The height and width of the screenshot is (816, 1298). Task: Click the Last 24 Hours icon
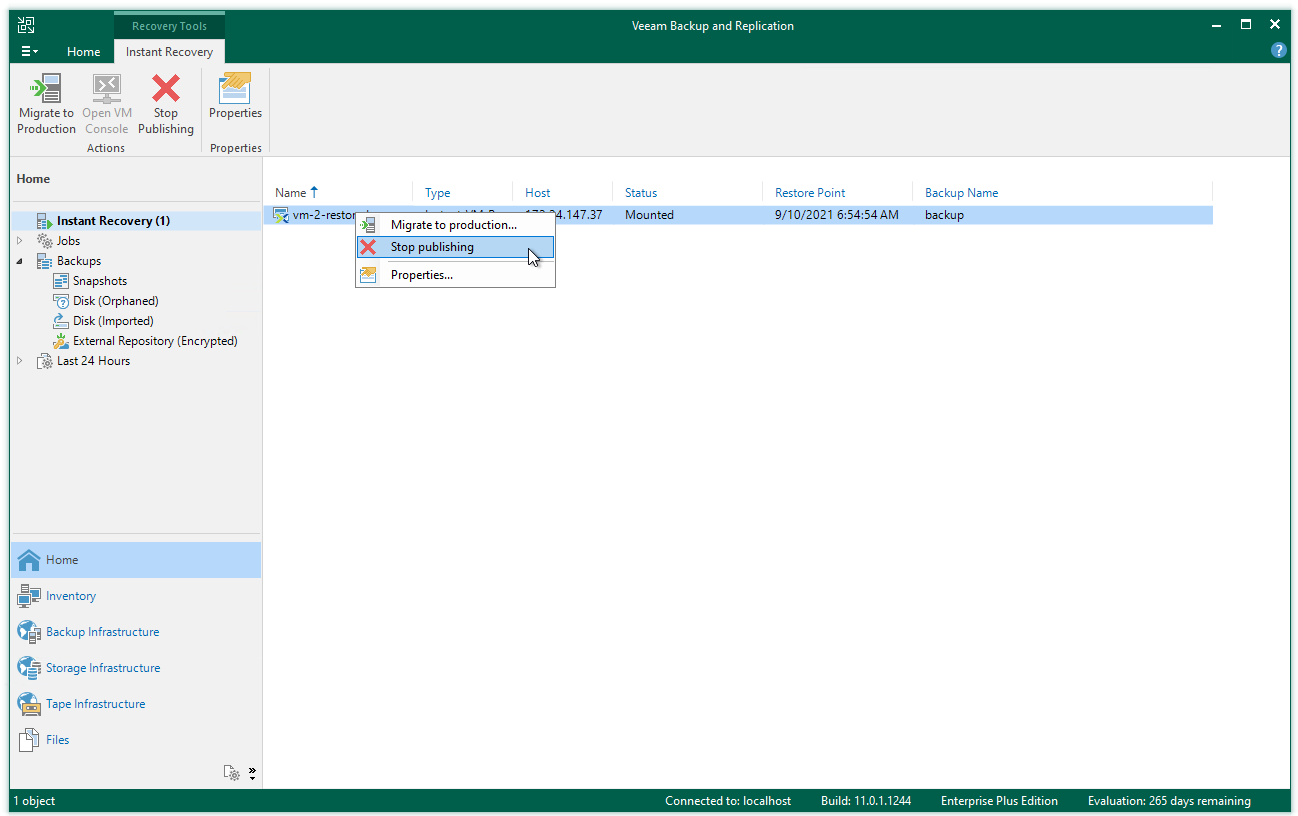point(44,361)
